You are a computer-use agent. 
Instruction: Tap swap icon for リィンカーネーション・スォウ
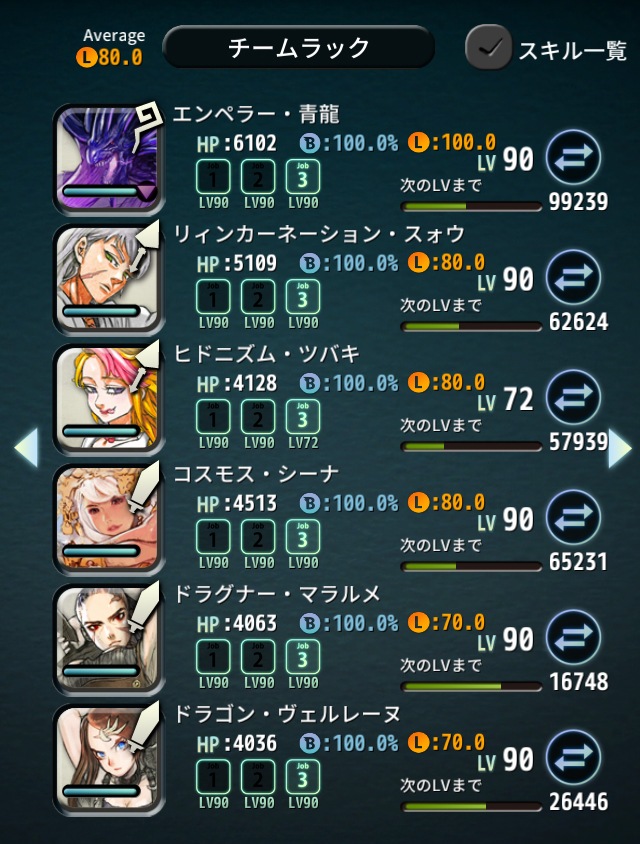pyautogui.click(x=574, y=277)
